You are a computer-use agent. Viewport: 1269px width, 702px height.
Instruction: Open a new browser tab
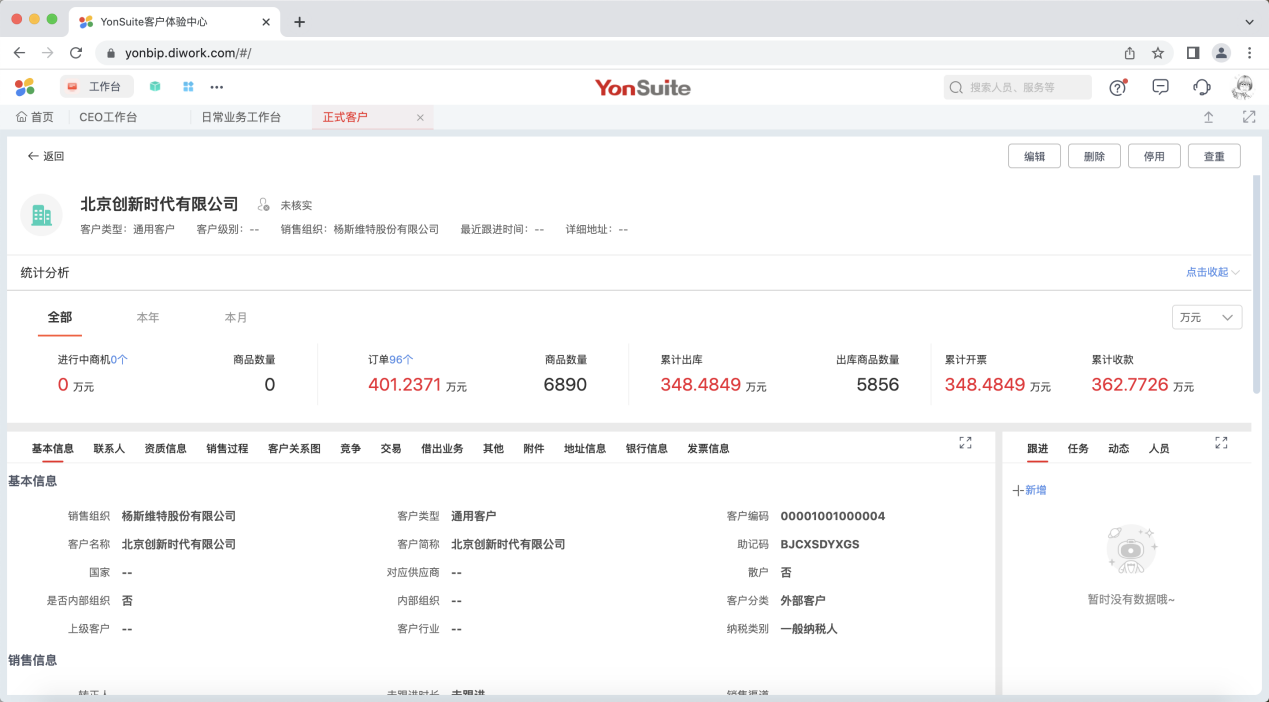[x=299, y=22]
